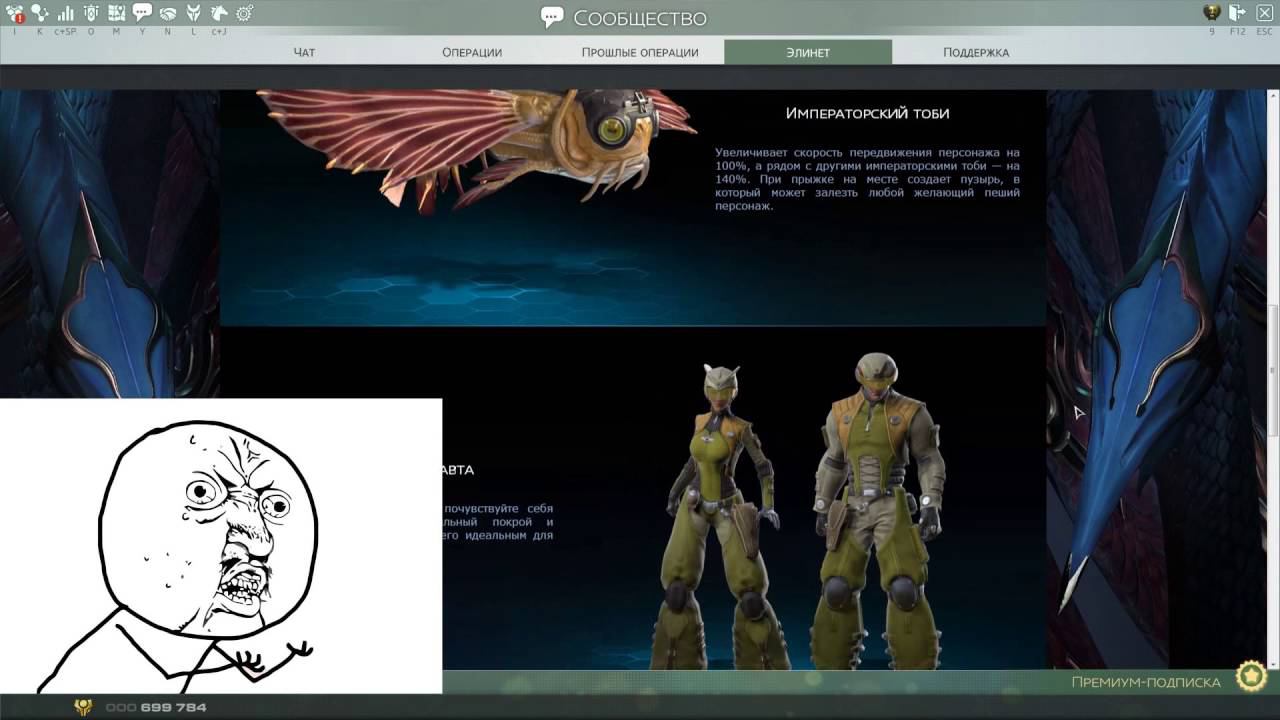Open the mask icon (L)
This screenshot has width=1280, height=720.
[193, 13]
